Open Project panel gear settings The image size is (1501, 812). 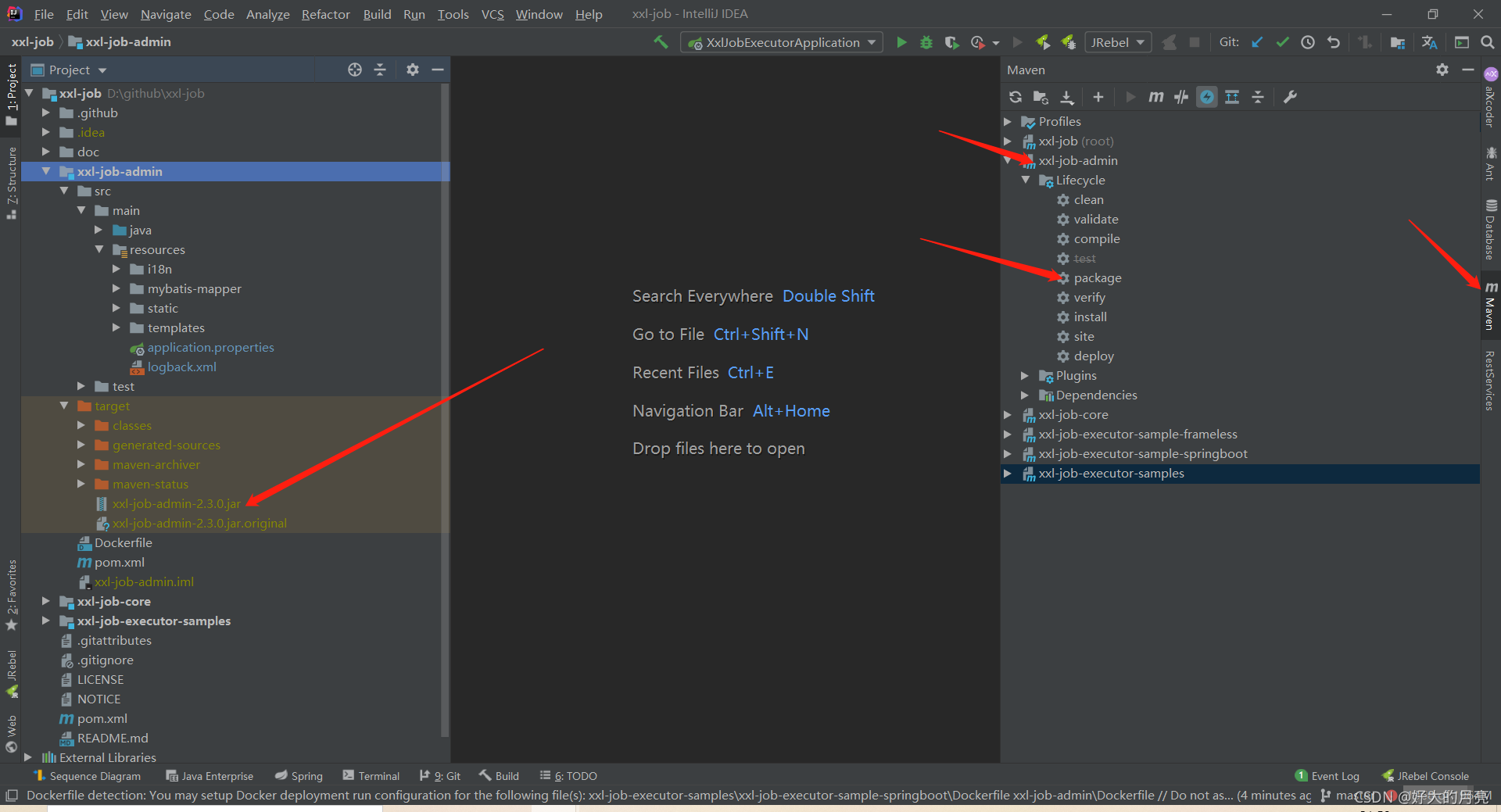coord(413,70)
